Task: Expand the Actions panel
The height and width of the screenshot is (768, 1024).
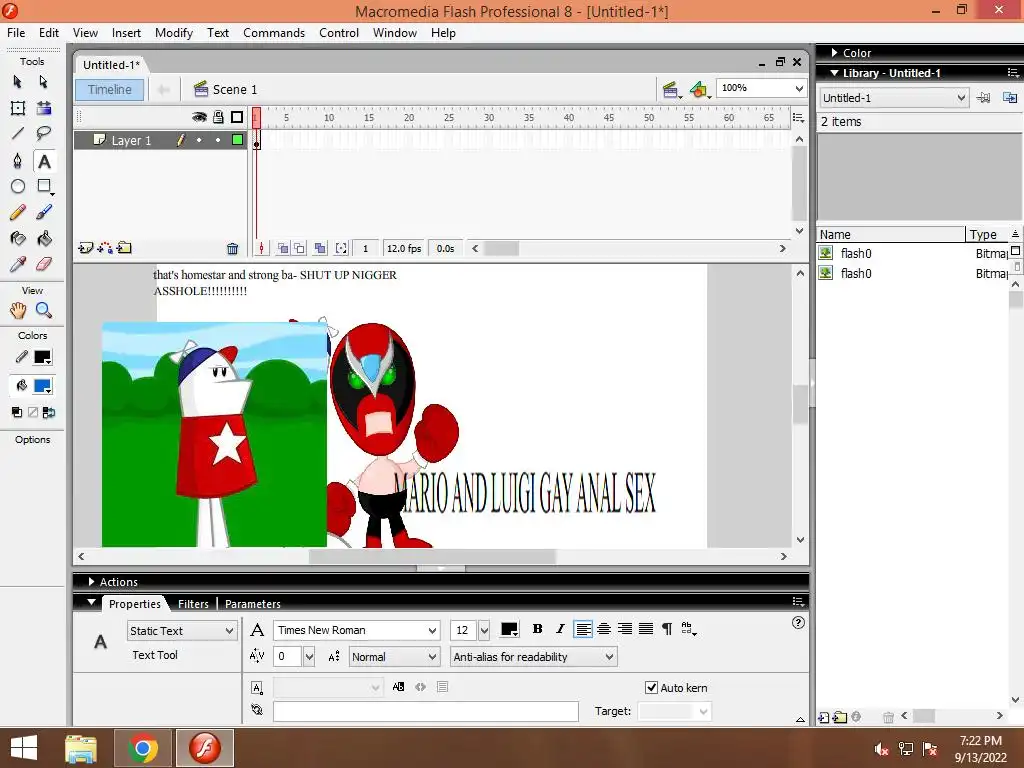Action: 91,581
